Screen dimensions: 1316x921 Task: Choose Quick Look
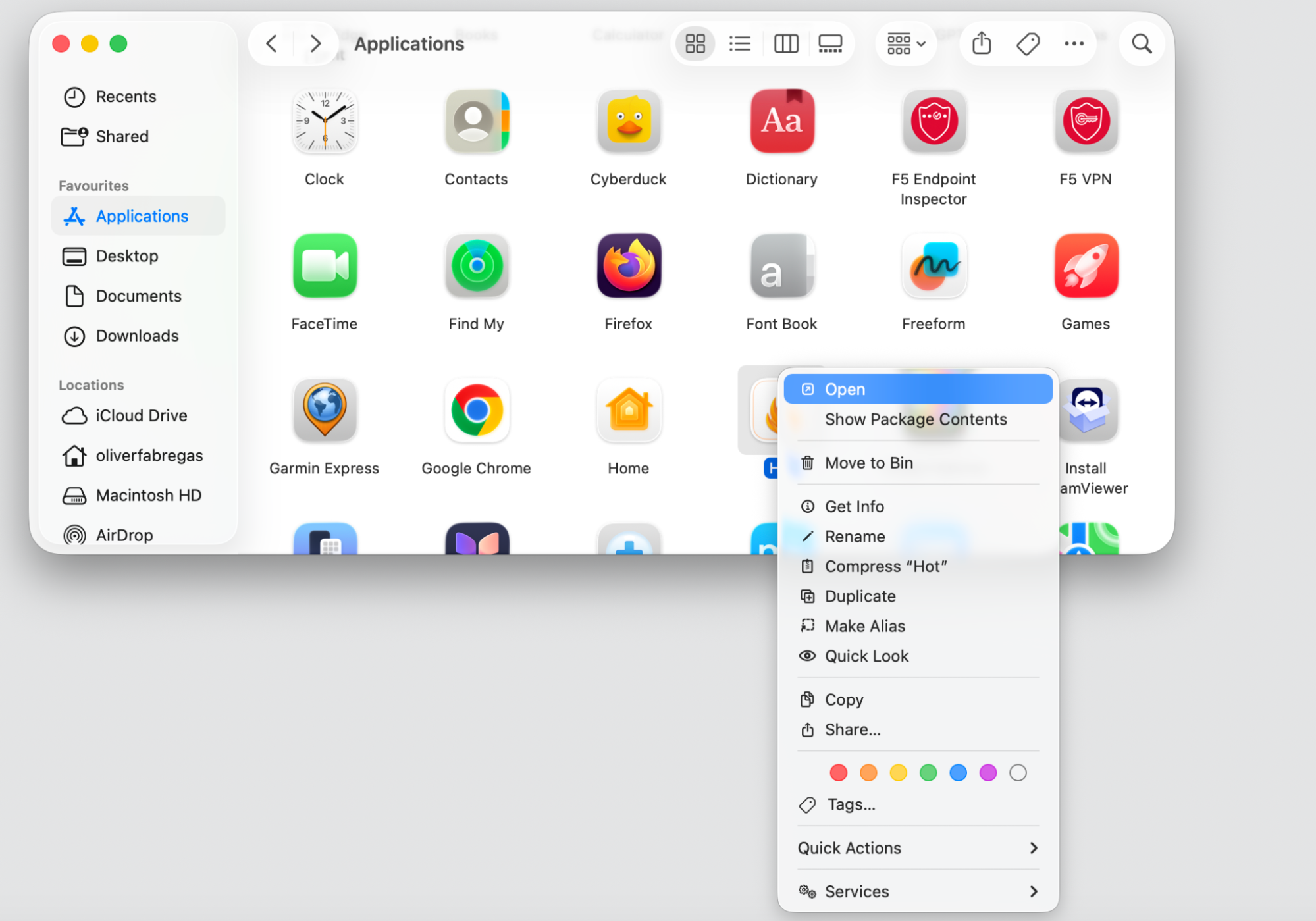coord(918,656)
